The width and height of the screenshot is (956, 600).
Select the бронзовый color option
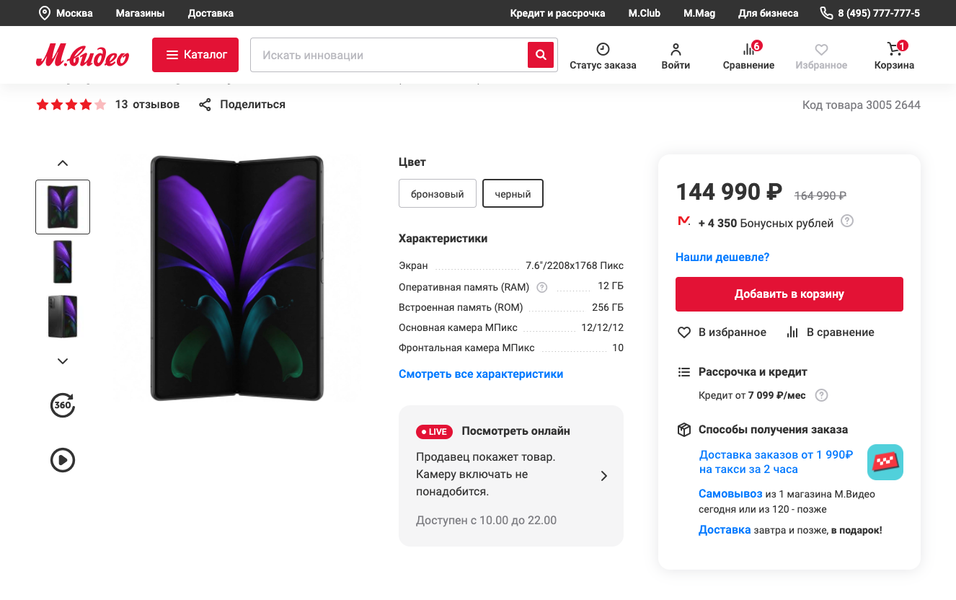point(437,194)
